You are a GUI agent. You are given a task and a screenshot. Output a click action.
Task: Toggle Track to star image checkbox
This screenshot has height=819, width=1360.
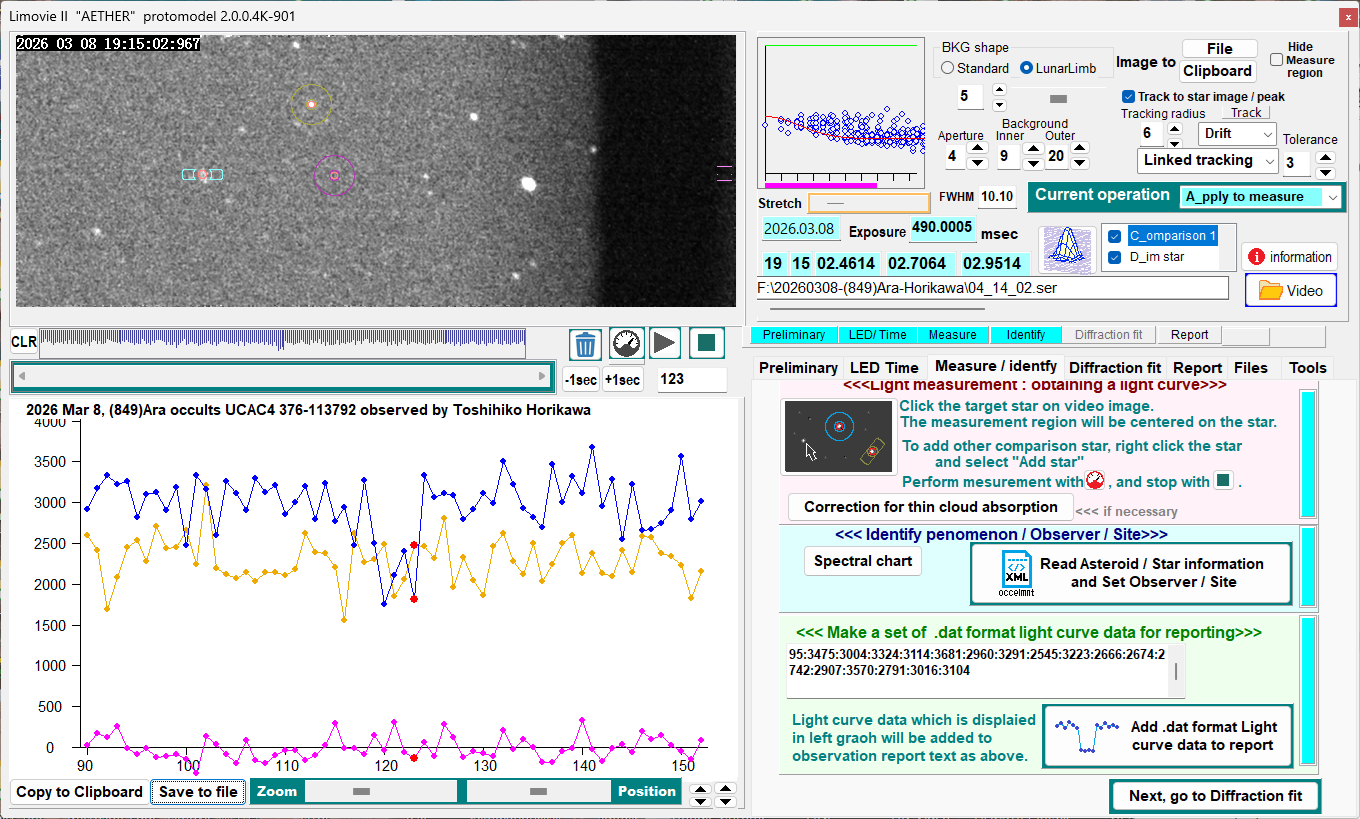click(x=1129, y=97)
